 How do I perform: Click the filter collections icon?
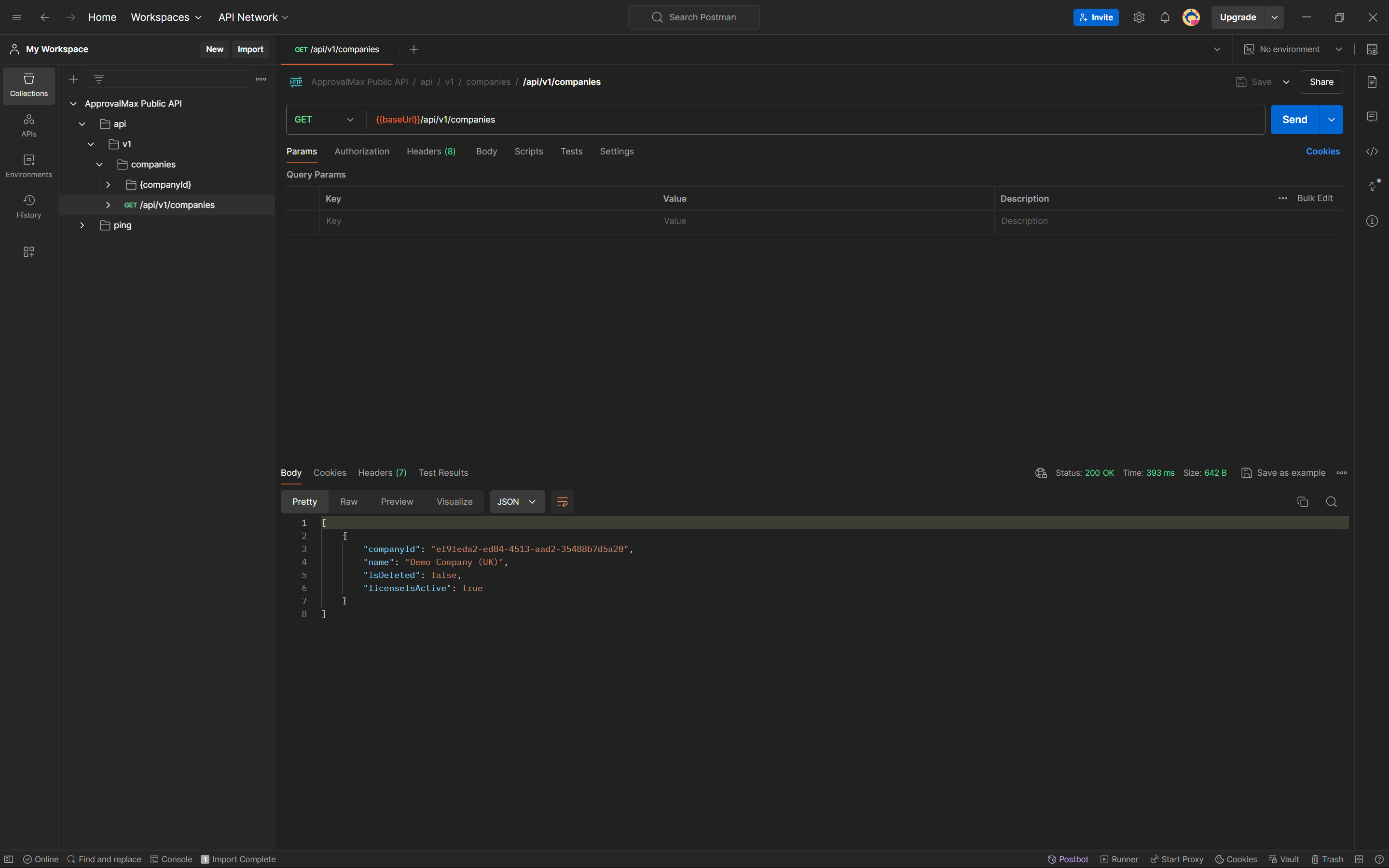click(x=99, y=79)
